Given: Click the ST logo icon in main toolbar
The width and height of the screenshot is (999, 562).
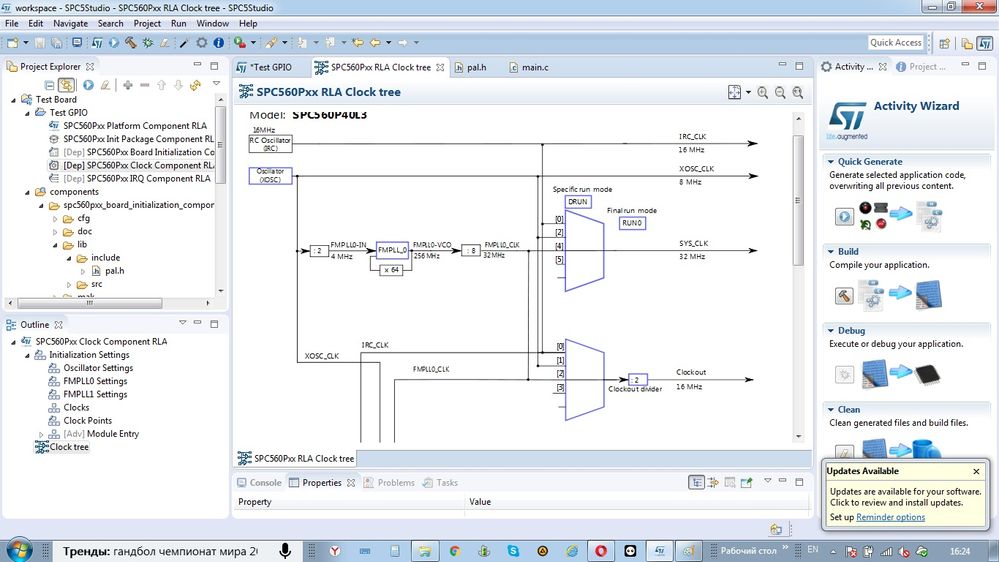Looking at the screenshot, I should [97, 43].
